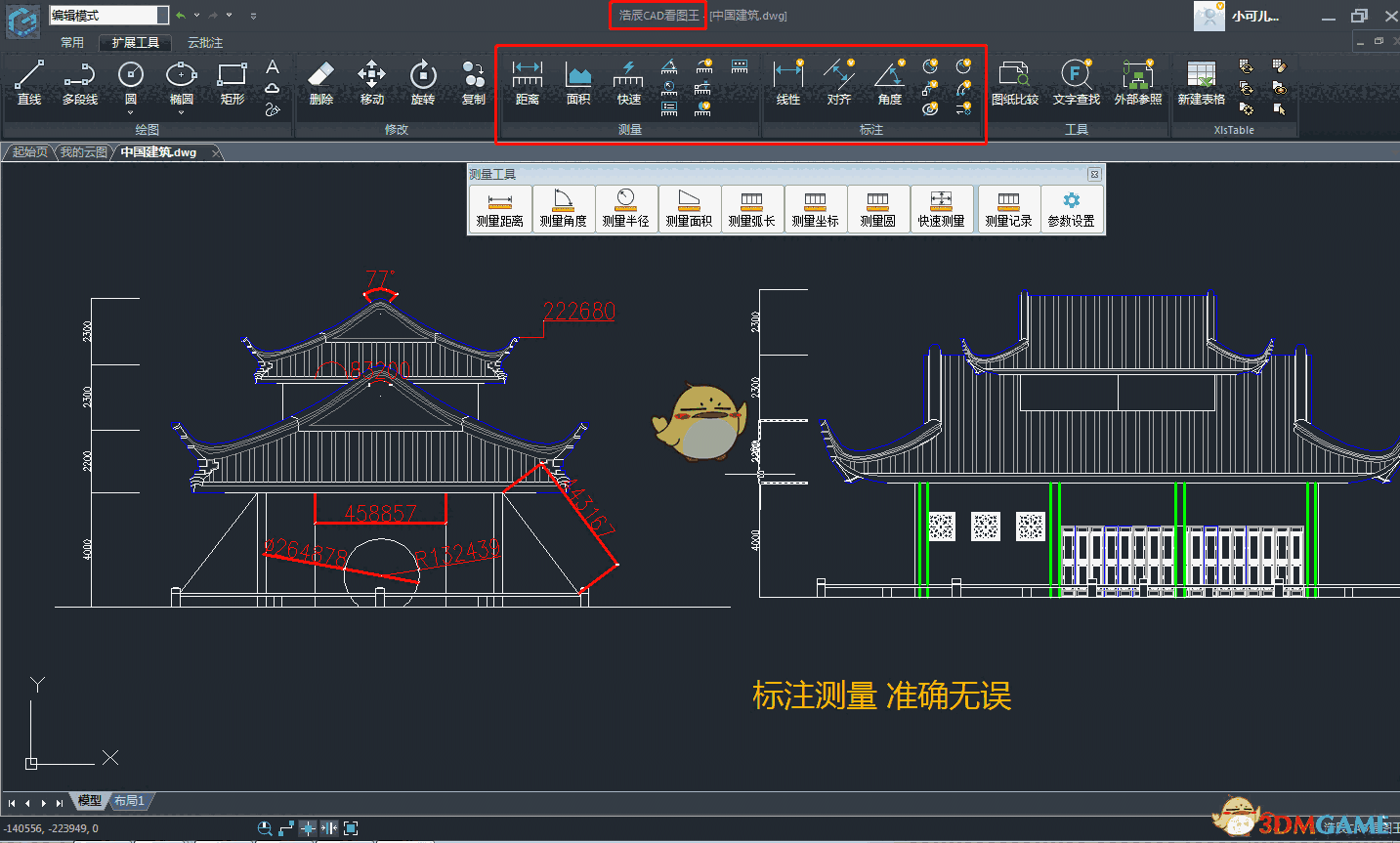Activate the 移动 move tool
Image resolution: width=1400 pixels, height=843 pixels.
coord(371,83)
